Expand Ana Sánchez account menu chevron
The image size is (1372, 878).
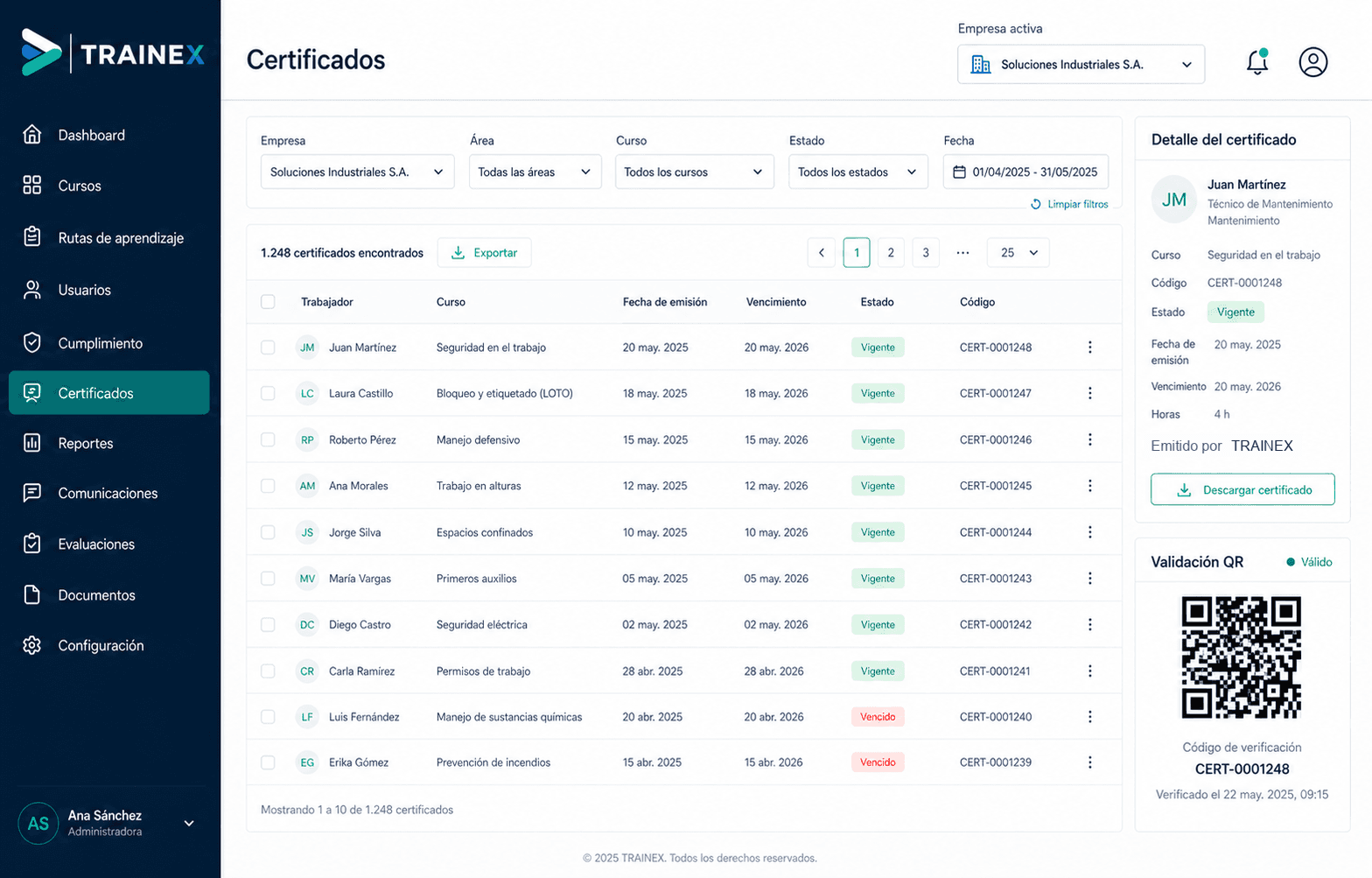pos(189,824)
